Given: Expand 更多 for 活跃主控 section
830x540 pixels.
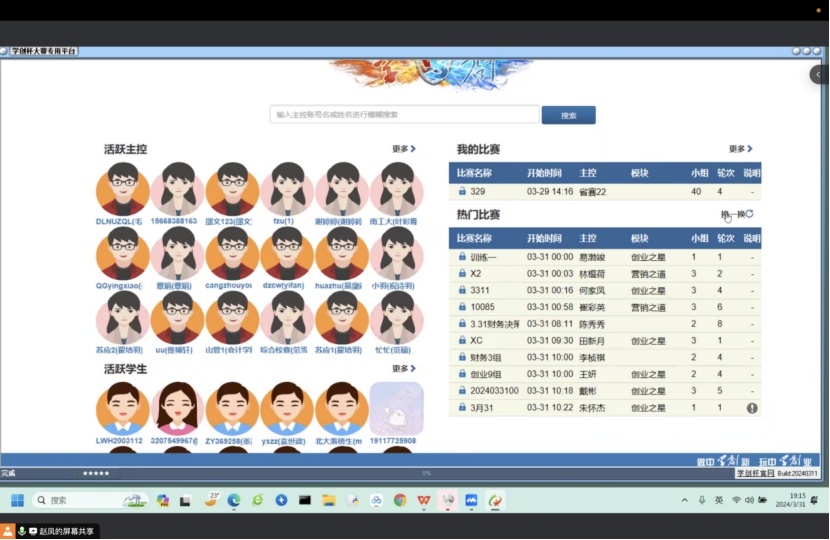Looking at the screenshot, I should click(404, 149).
